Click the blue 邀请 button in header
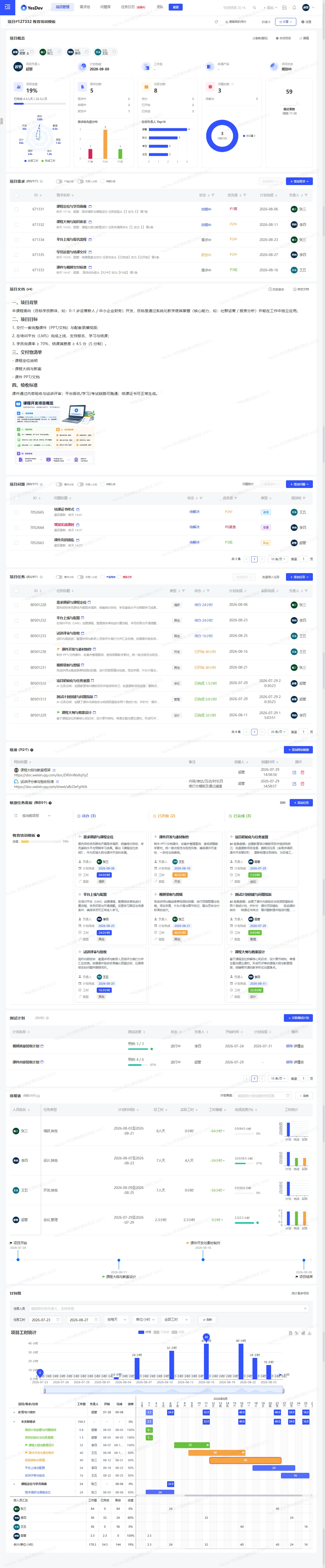This screenshot has width=325, height=1568. point(176,7)
